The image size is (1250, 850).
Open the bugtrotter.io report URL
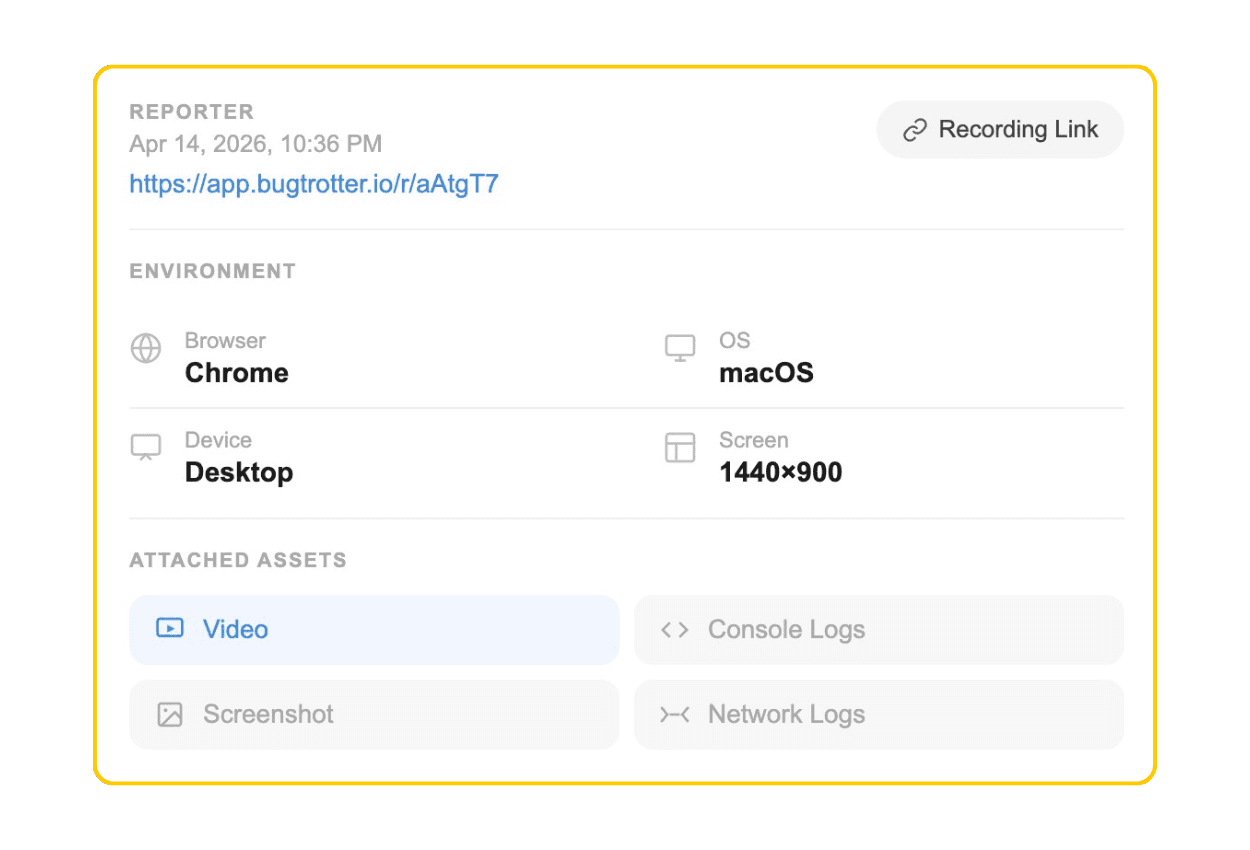coord(313,184)
